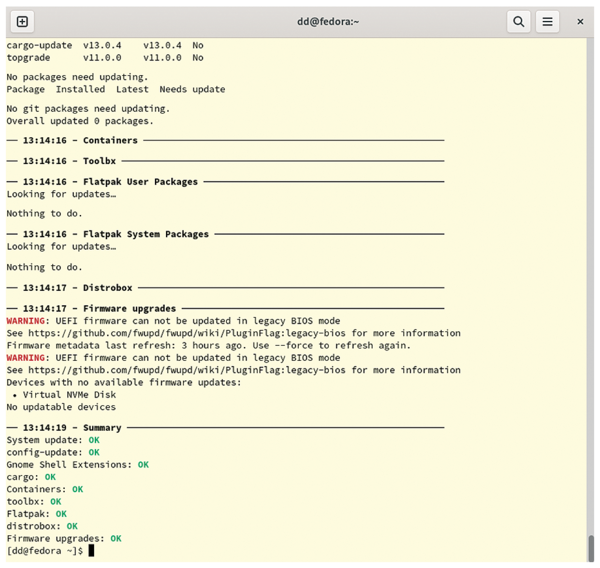Click the cargo-update v13.0.4 package row
600x568 pixels.
tap(104, 45)
